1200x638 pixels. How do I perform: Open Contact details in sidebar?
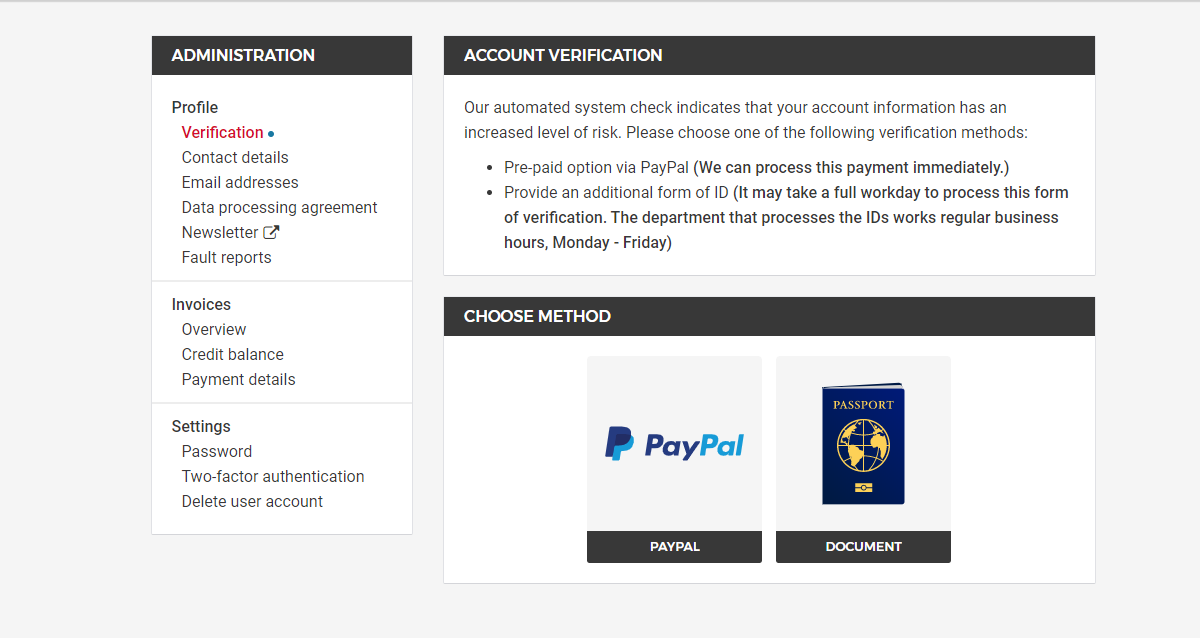coord(235,157)
